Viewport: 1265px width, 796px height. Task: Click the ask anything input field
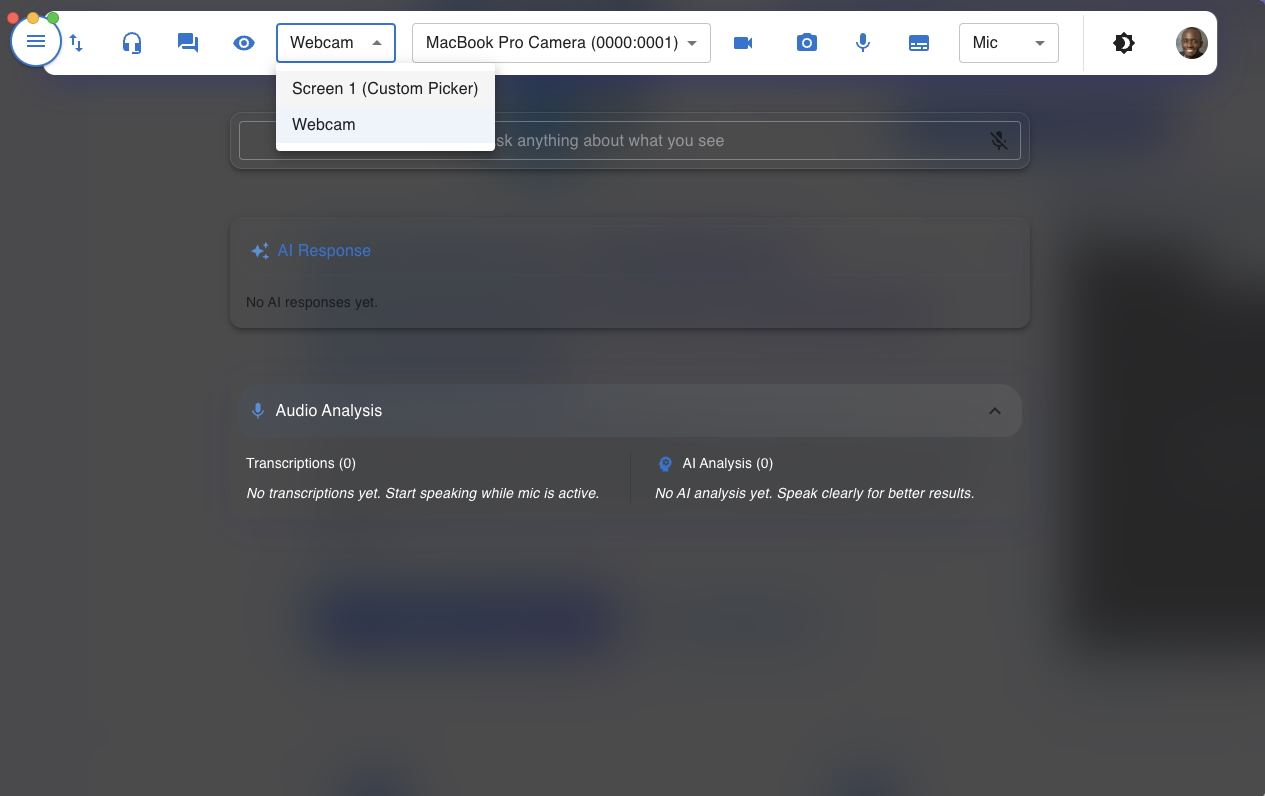(x=630, y=141)
